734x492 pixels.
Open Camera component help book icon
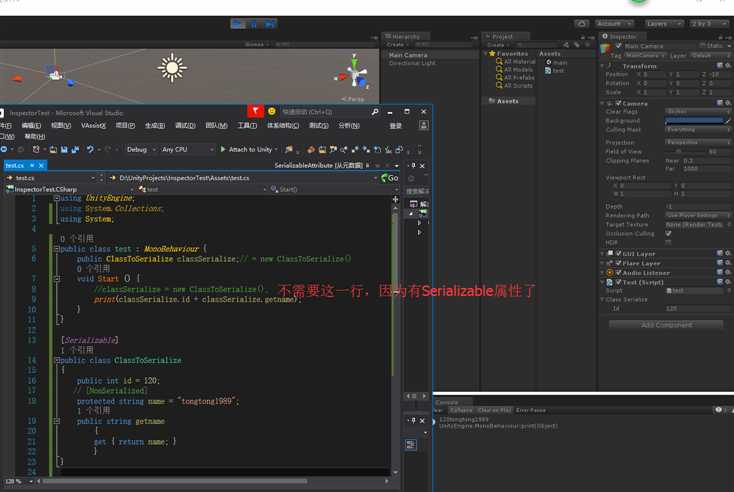coord(720,103)
